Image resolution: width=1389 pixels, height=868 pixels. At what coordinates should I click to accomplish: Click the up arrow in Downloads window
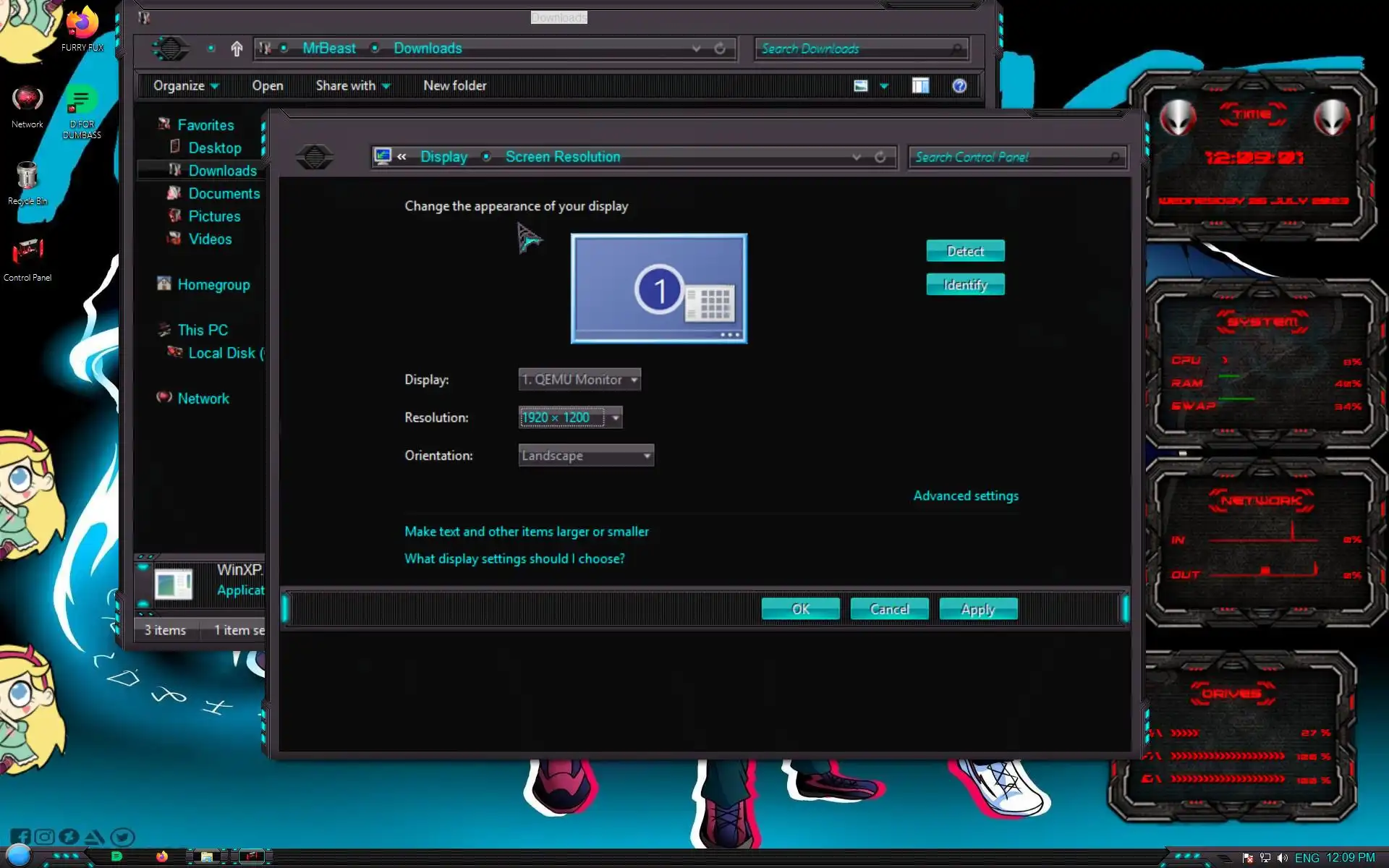(x=237, y=48)
